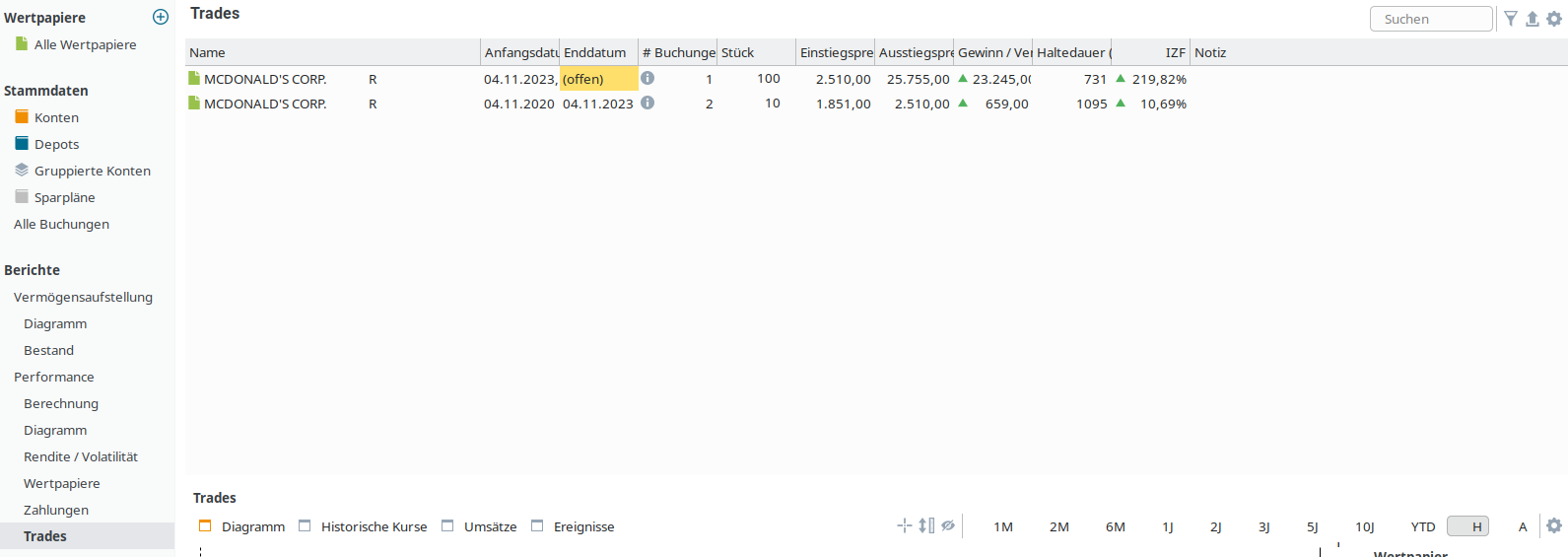Toggle the hide markers eye icon
This screenshot has width=1568, height=557.
pos(948,525)
